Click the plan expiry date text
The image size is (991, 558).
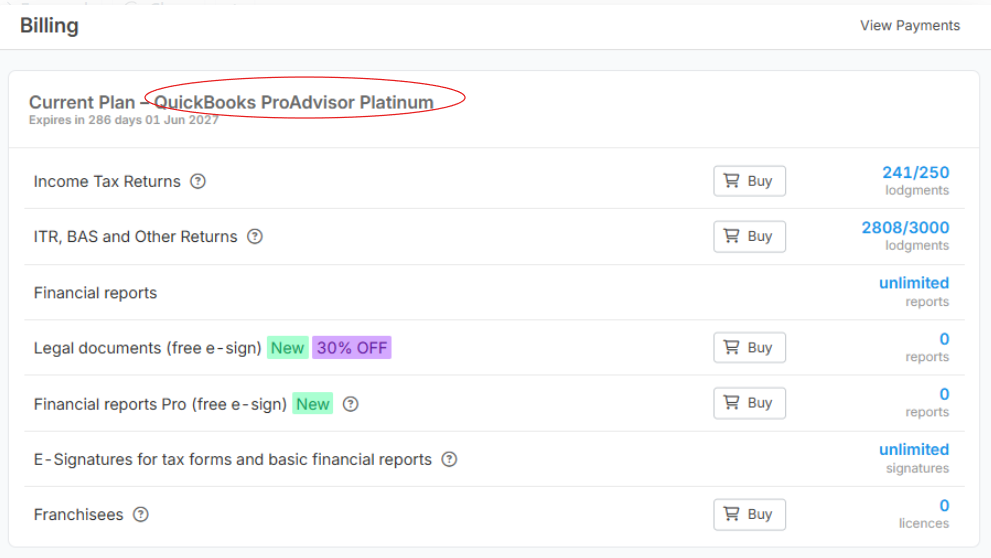pyautogui.click(x=123, y=120)
